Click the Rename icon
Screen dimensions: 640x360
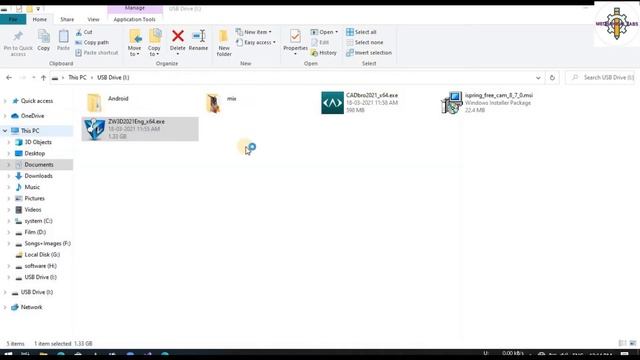(198, 36)
